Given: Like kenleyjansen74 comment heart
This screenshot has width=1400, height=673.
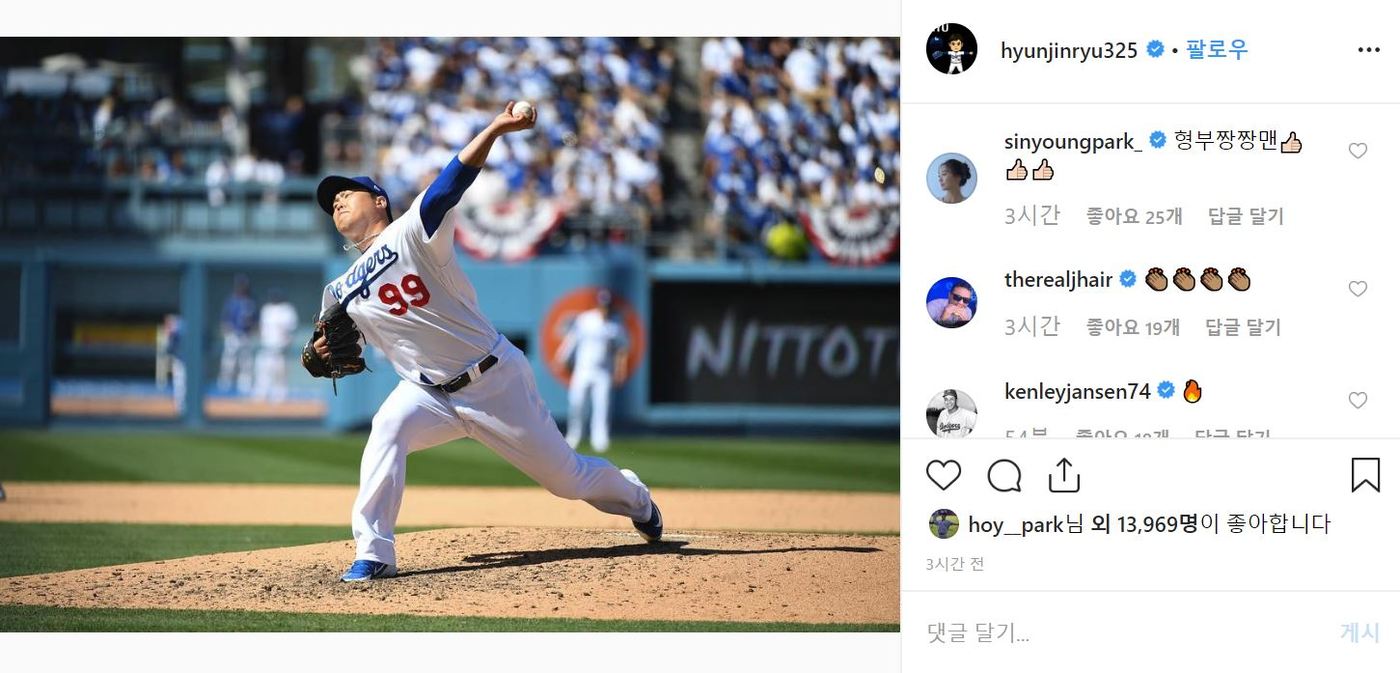Looking at the screenshot, I should pyautogui.click(x=1357, y=400).
